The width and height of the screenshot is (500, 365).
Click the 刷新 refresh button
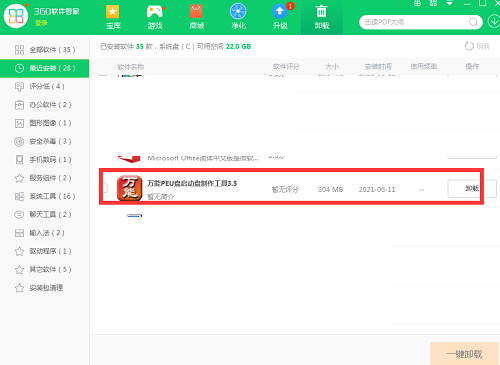(x=477, y=46)
